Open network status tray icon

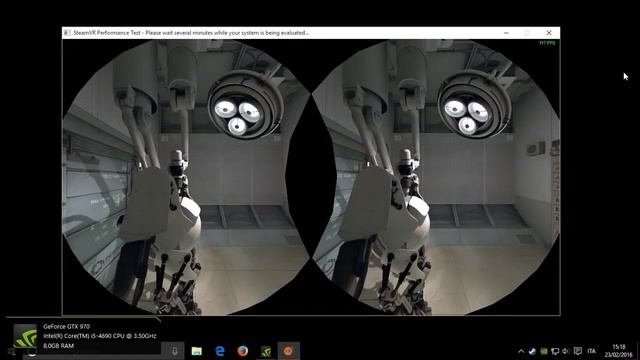pyautogui.click(x=555, y=351)
